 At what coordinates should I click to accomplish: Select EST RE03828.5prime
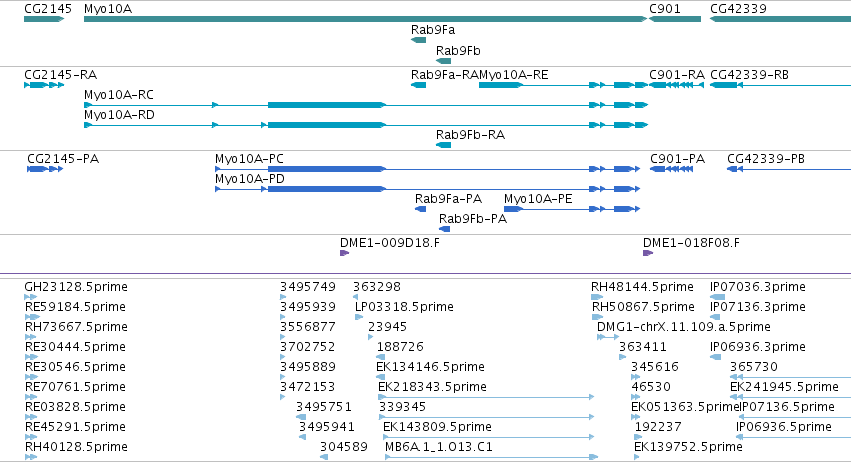[x=75, y=407]
